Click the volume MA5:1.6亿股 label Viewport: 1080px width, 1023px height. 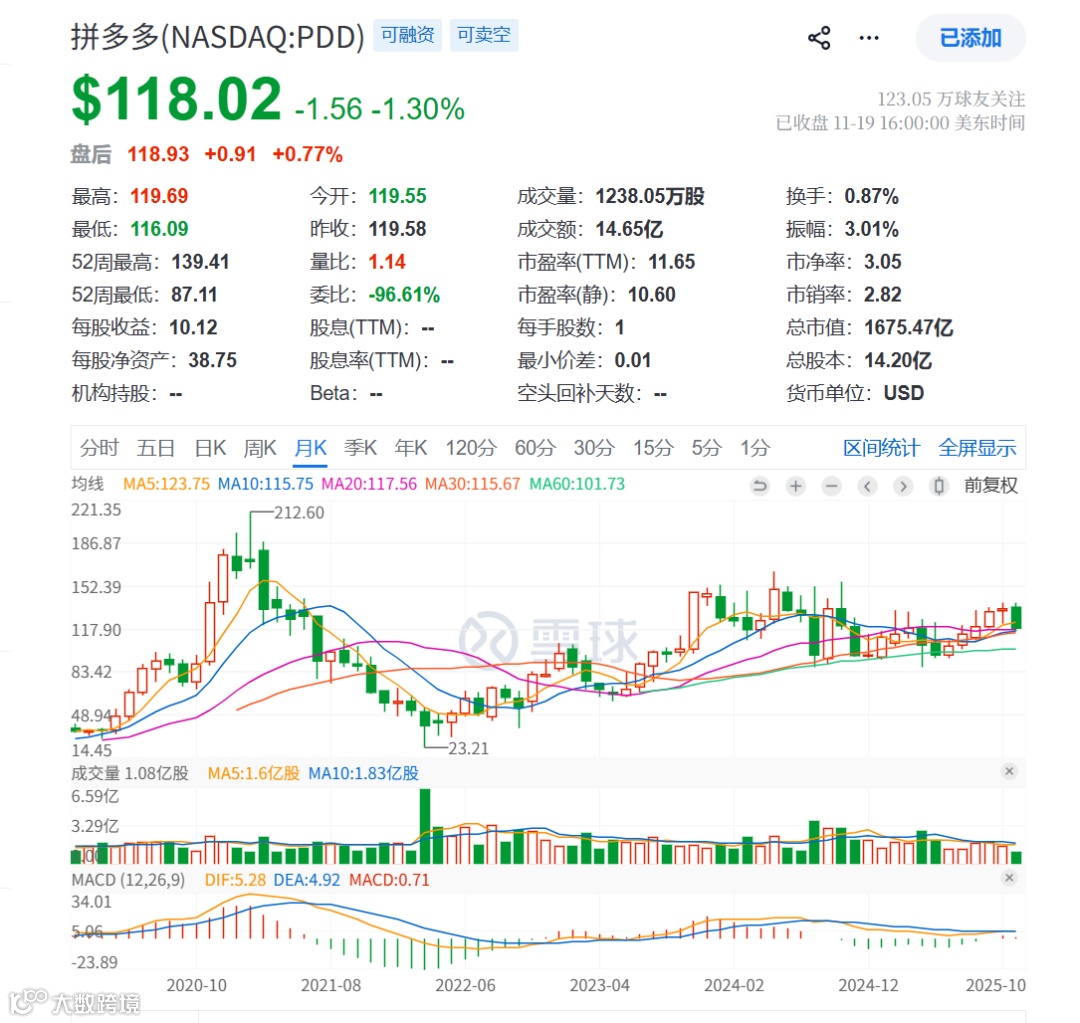(x=253, y=774)
